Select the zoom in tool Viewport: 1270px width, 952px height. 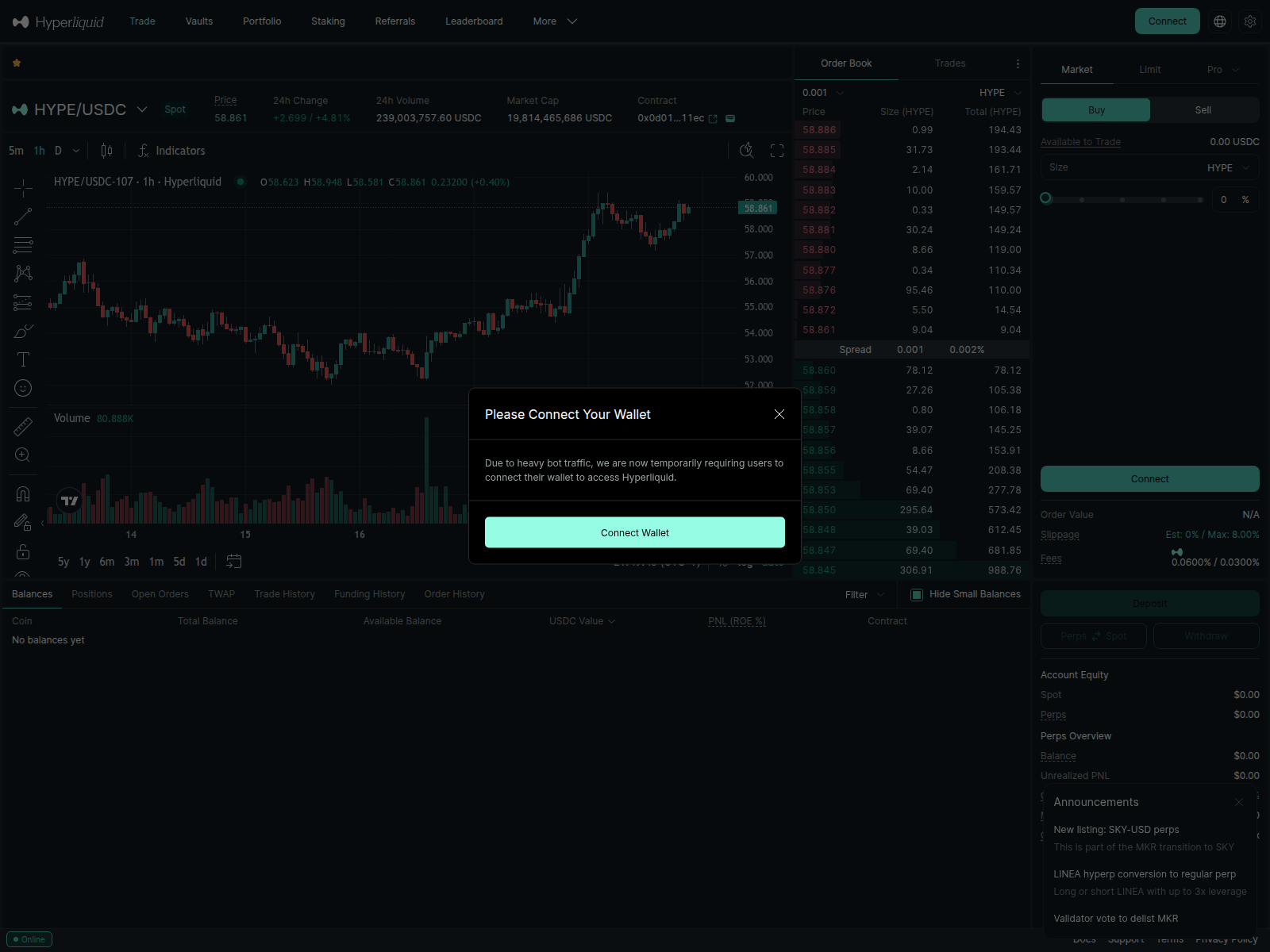(x=23, y=455)
